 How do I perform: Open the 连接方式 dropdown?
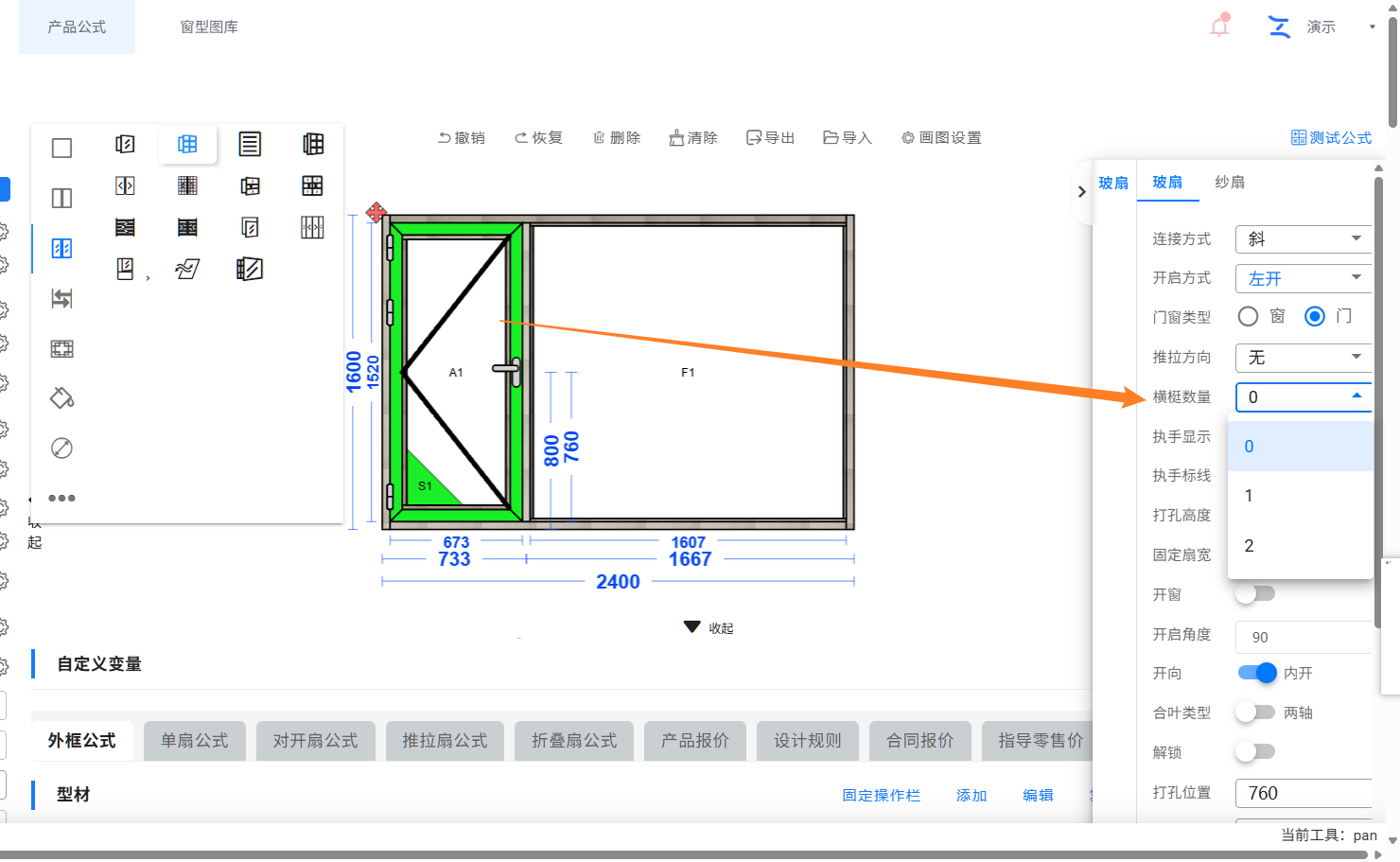click(1304, 238)
